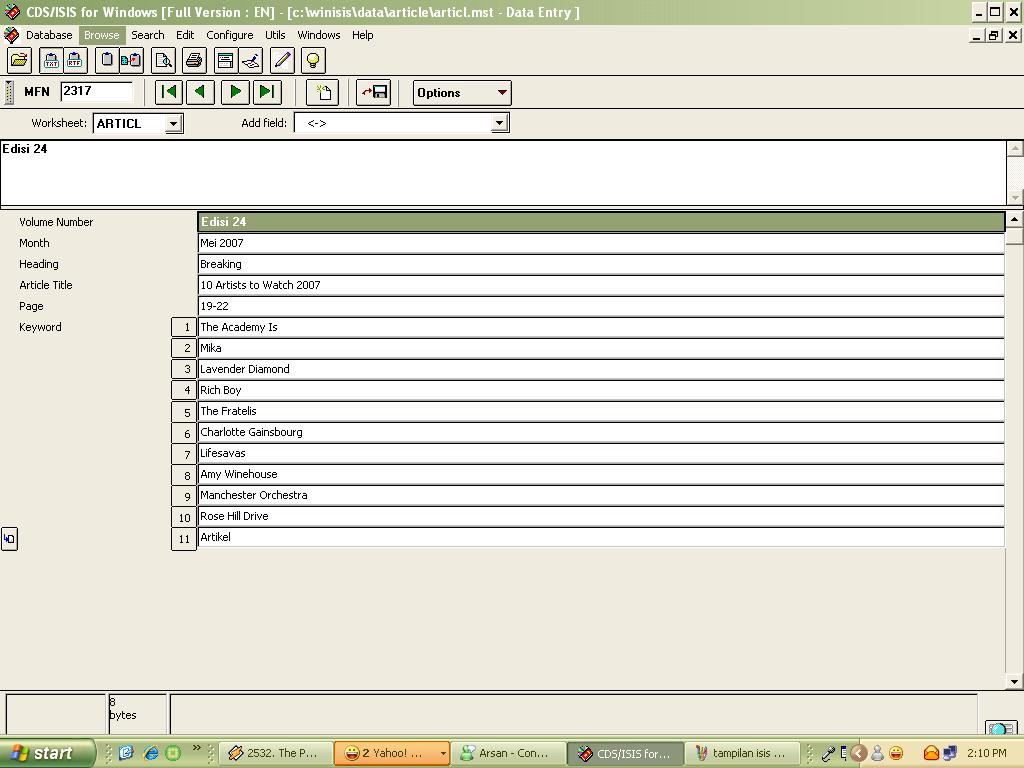Go to last record

coord(267,92)
